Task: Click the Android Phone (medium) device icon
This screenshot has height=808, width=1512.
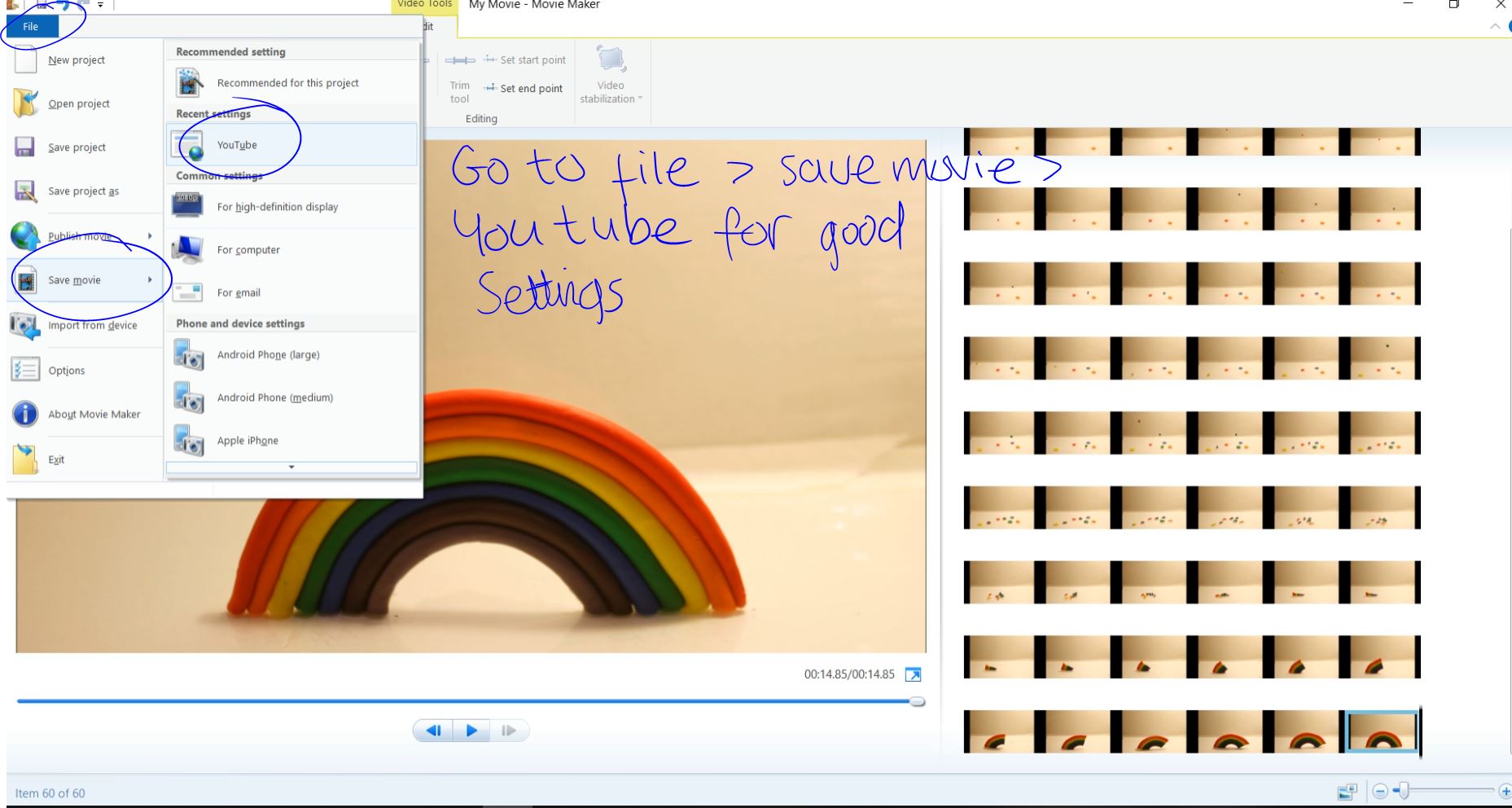Action: click(189, 398)
